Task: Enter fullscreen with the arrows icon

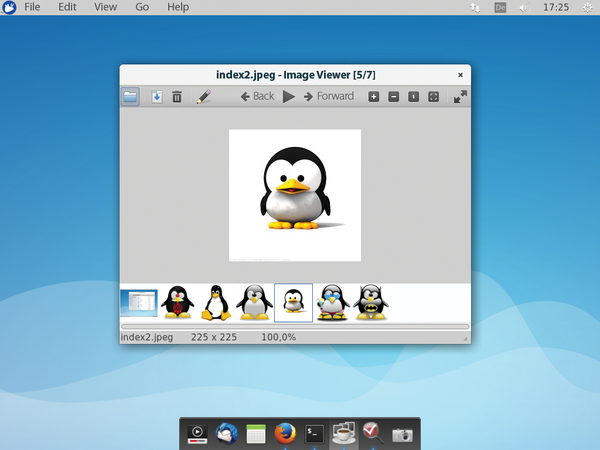Action: point(460,96)
